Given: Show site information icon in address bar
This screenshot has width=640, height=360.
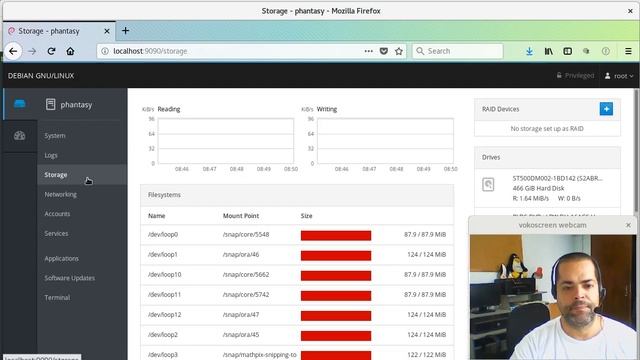Looking at the screenshot, I should coord(105,51).
